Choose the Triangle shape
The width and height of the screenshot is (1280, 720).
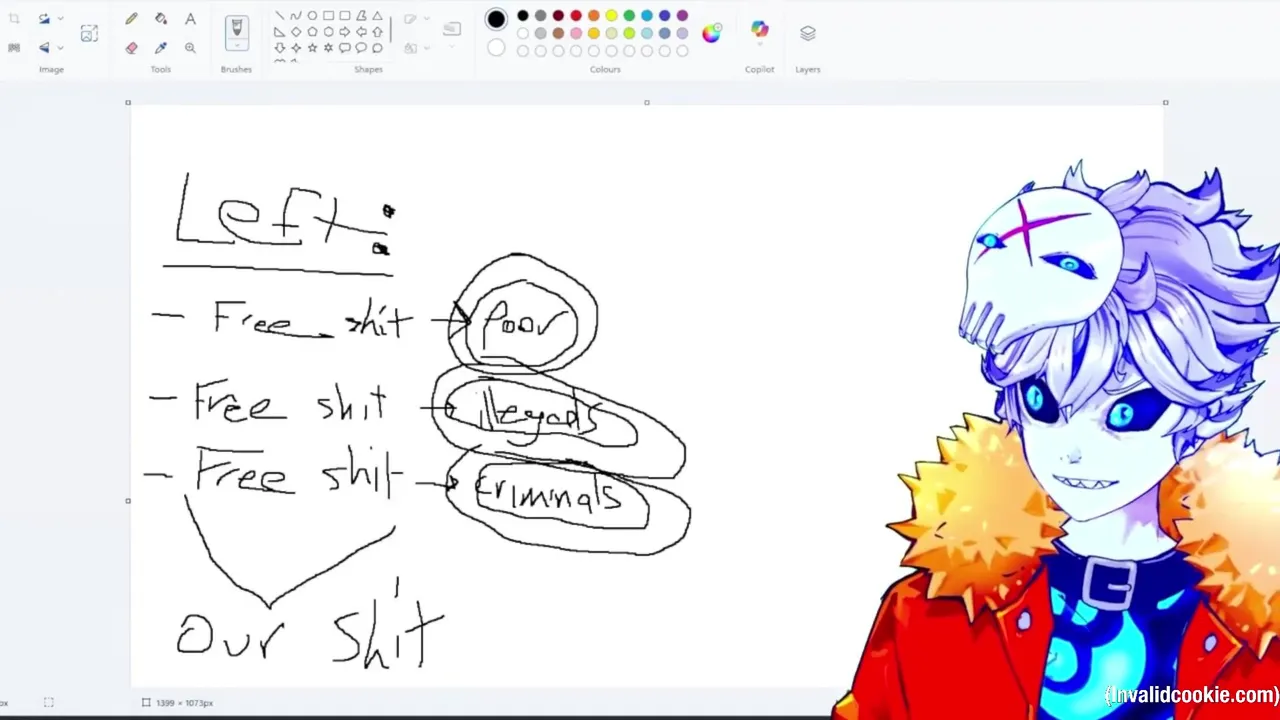[x=377, y=15]
